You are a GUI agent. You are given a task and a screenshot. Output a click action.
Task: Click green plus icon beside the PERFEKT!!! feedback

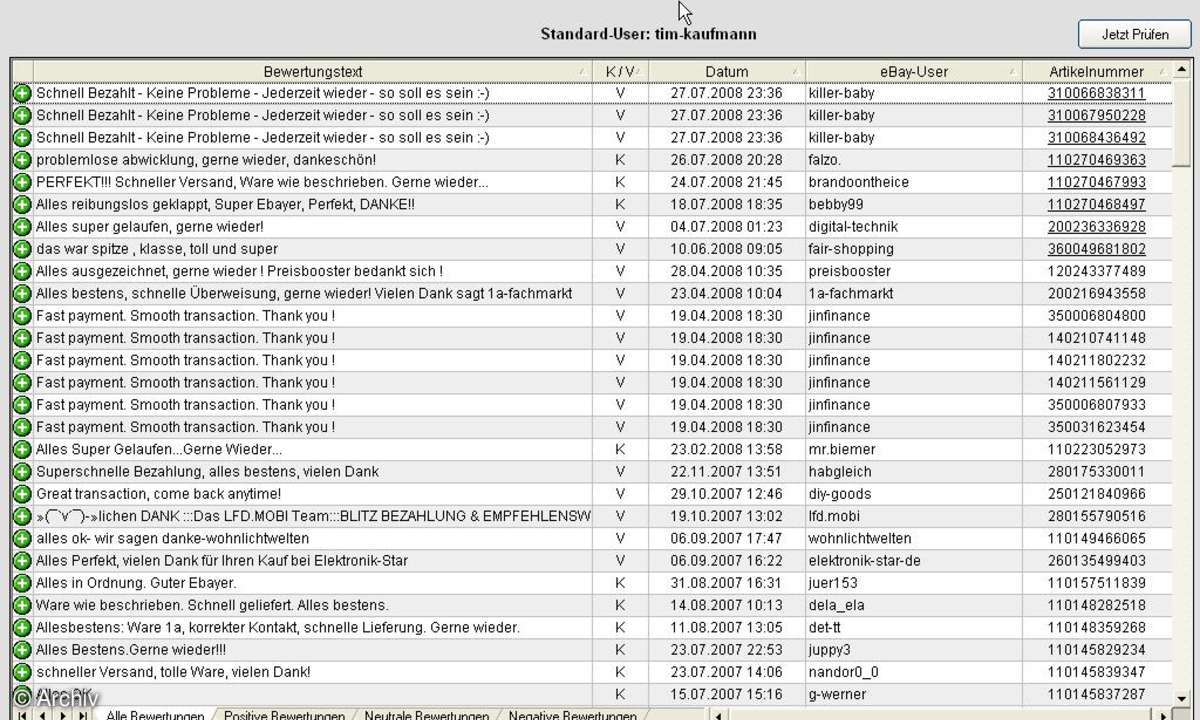(x=22, y=182)
